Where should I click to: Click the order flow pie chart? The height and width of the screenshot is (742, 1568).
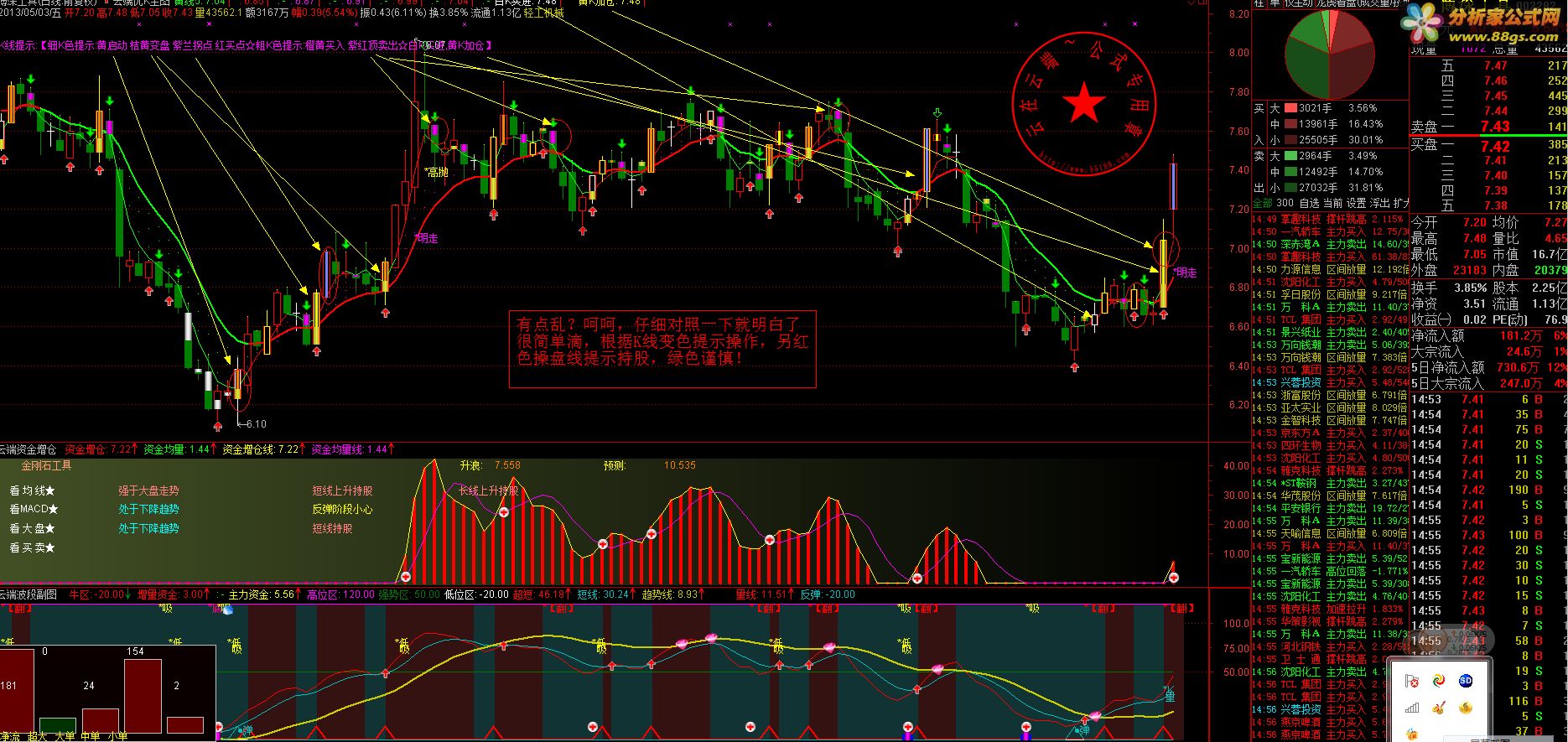pos(1331,54)
